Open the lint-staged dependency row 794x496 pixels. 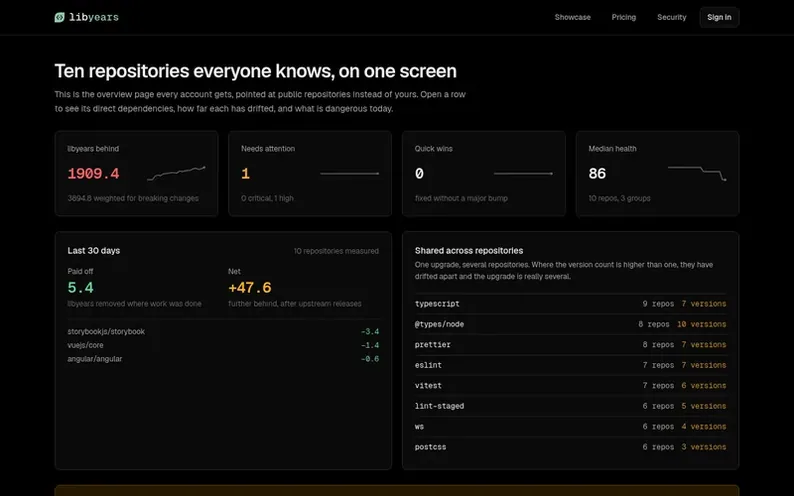570,406
